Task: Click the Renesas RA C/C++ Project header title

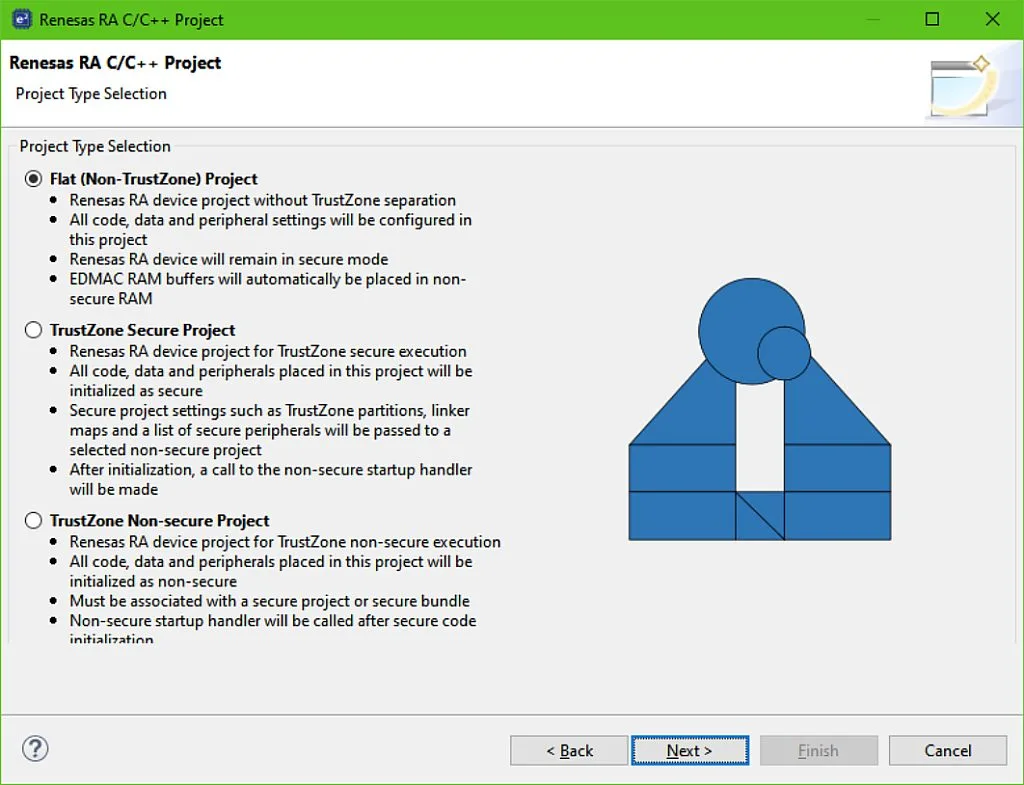Action: 115,62
